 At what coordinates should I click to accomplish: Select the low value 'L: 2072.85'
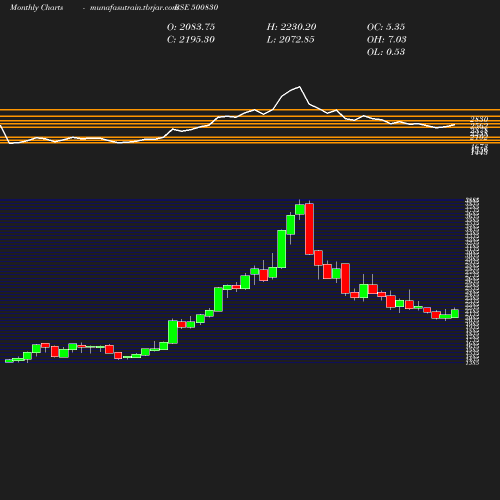click(290, 40)
